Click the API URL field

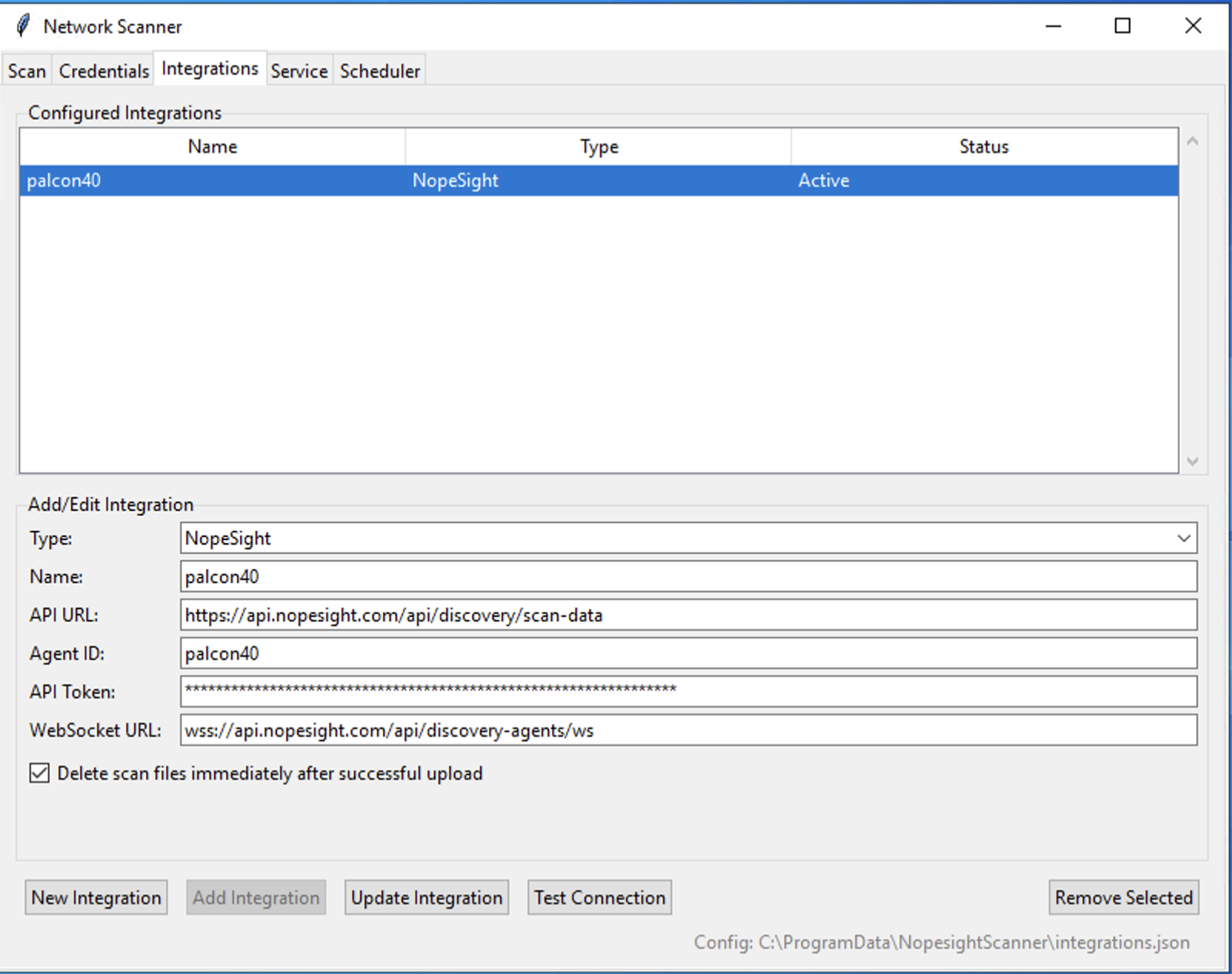click(538, 615)
